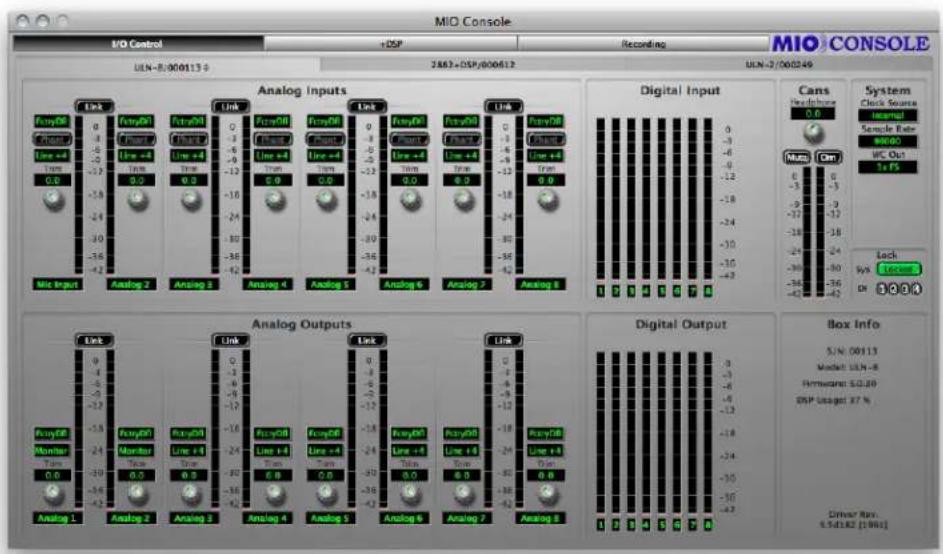Screen dimensions: 943x554
Task: Select the ULN-2/000249 box tab
Action: click(779, 64)
